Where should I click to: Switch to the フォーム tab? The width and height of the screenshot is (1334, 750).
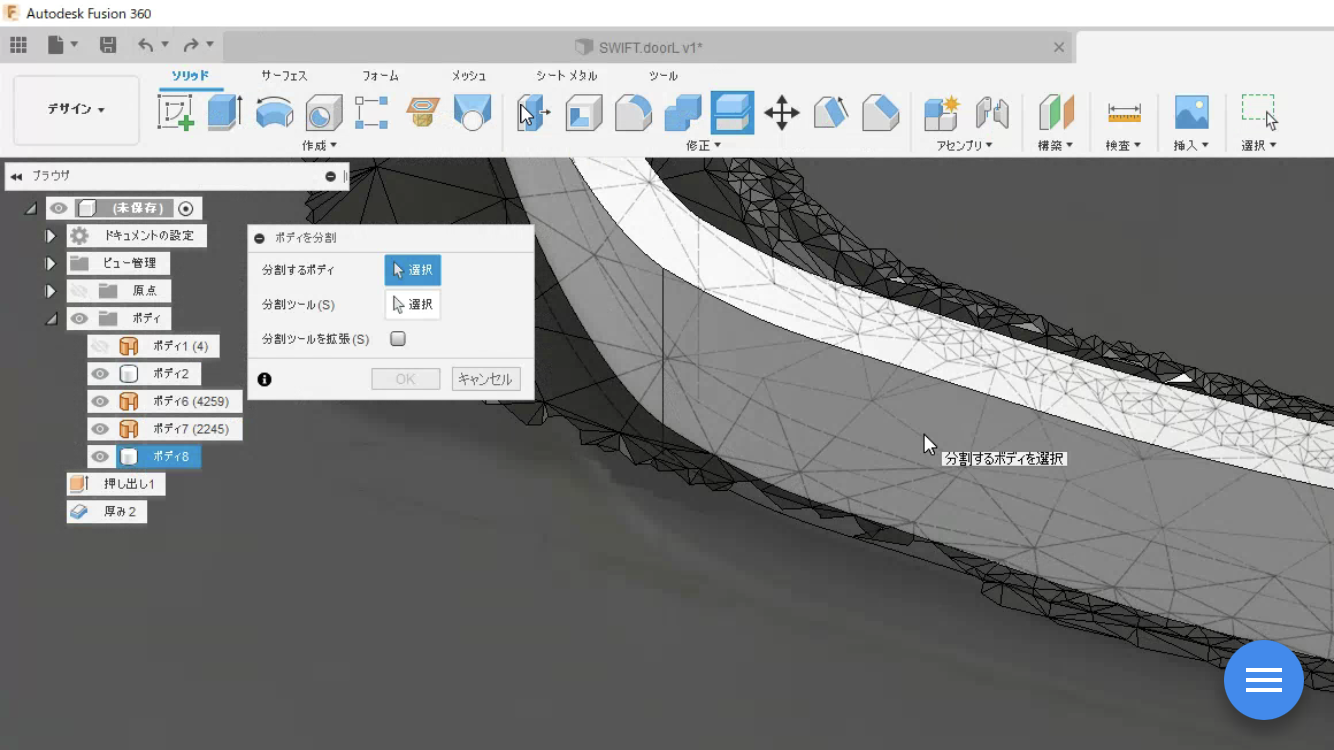[x=380, y=76]
